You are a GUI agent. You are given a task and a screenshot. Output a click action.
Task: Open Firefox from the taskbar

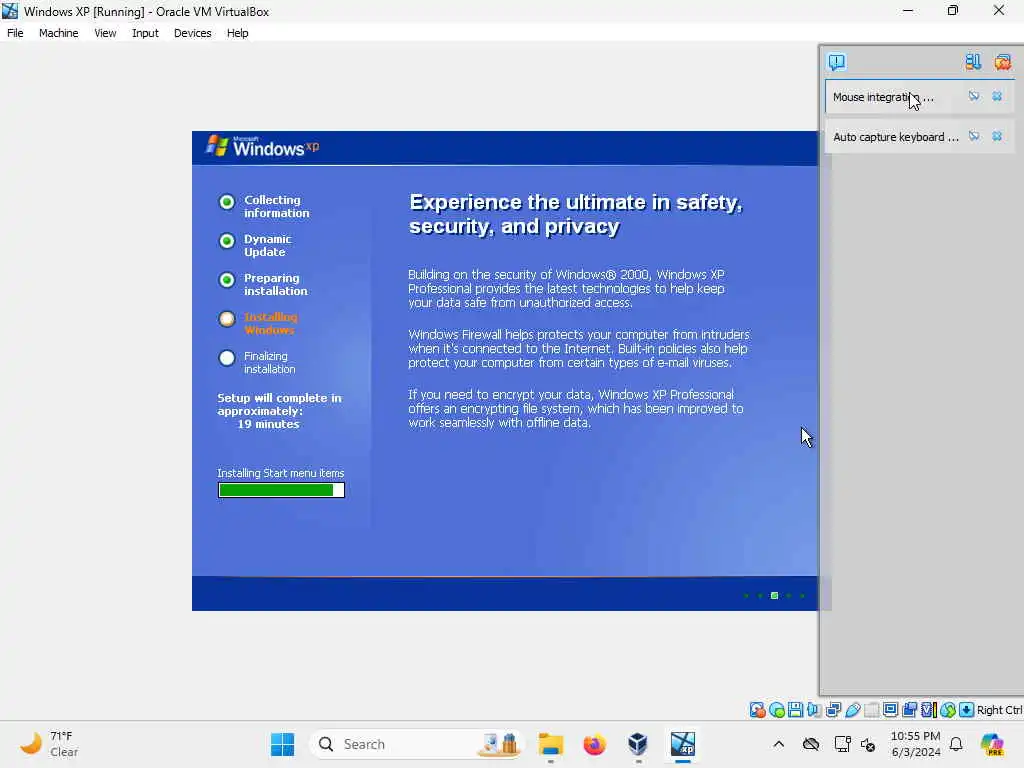594,744
